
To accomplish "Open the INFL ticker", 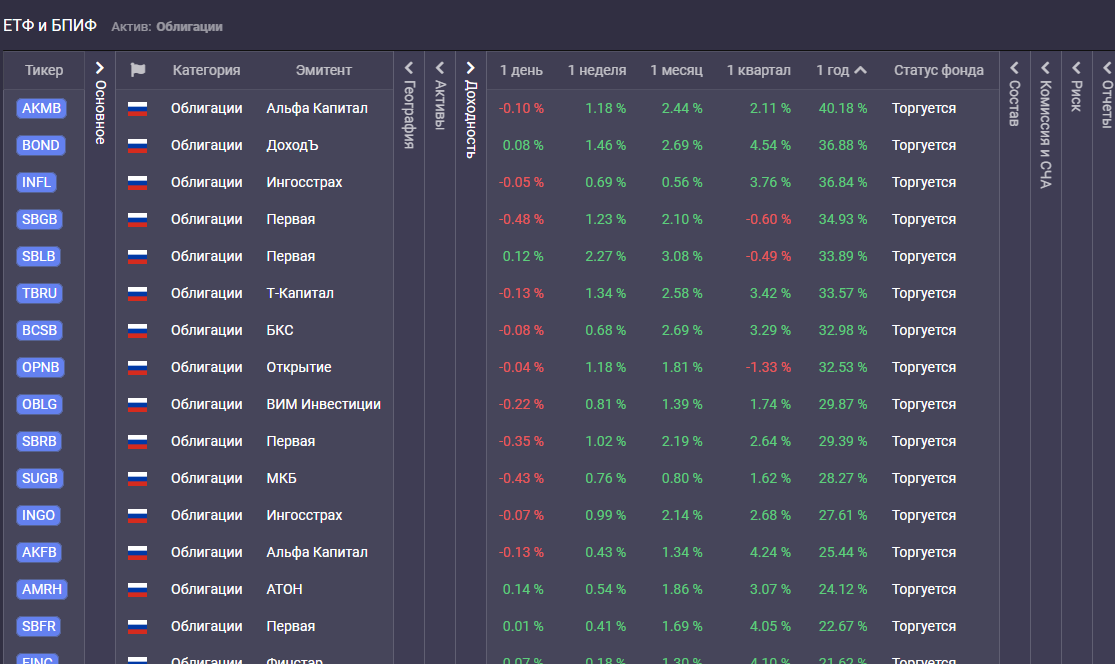I will [36, 182].
